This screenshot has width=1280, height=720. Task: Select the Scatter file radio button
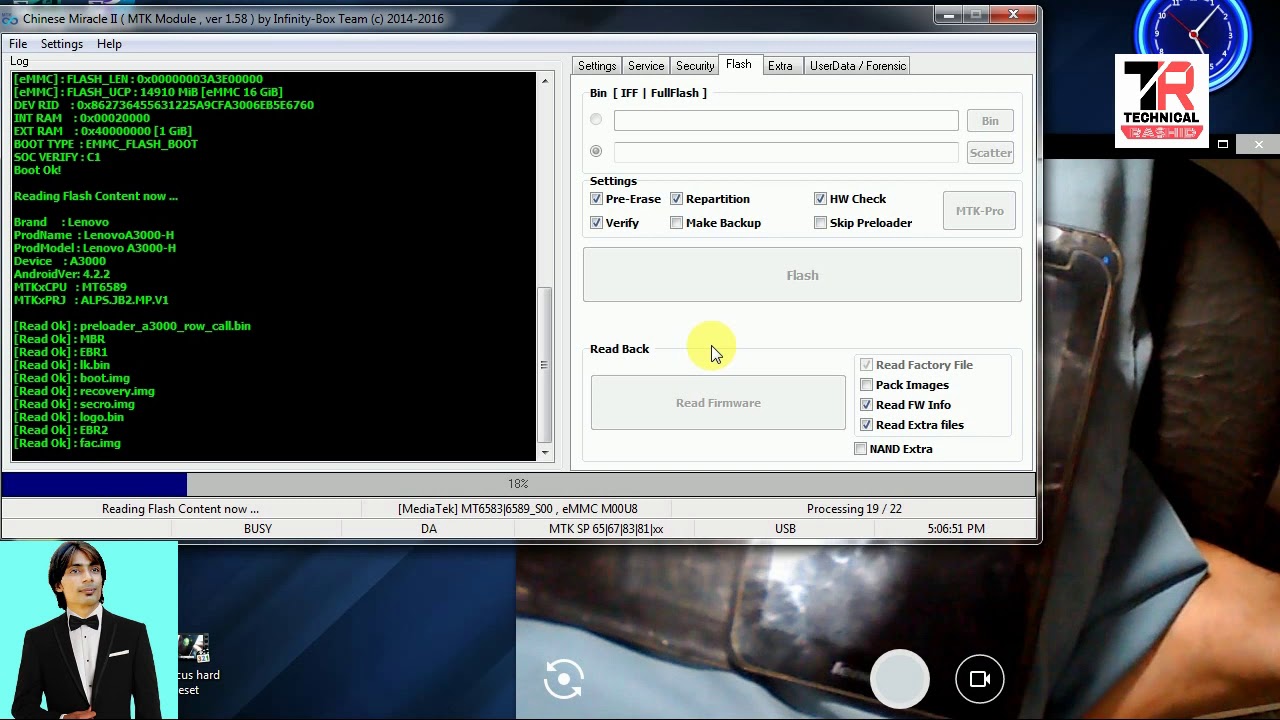(x=596, y=152)
